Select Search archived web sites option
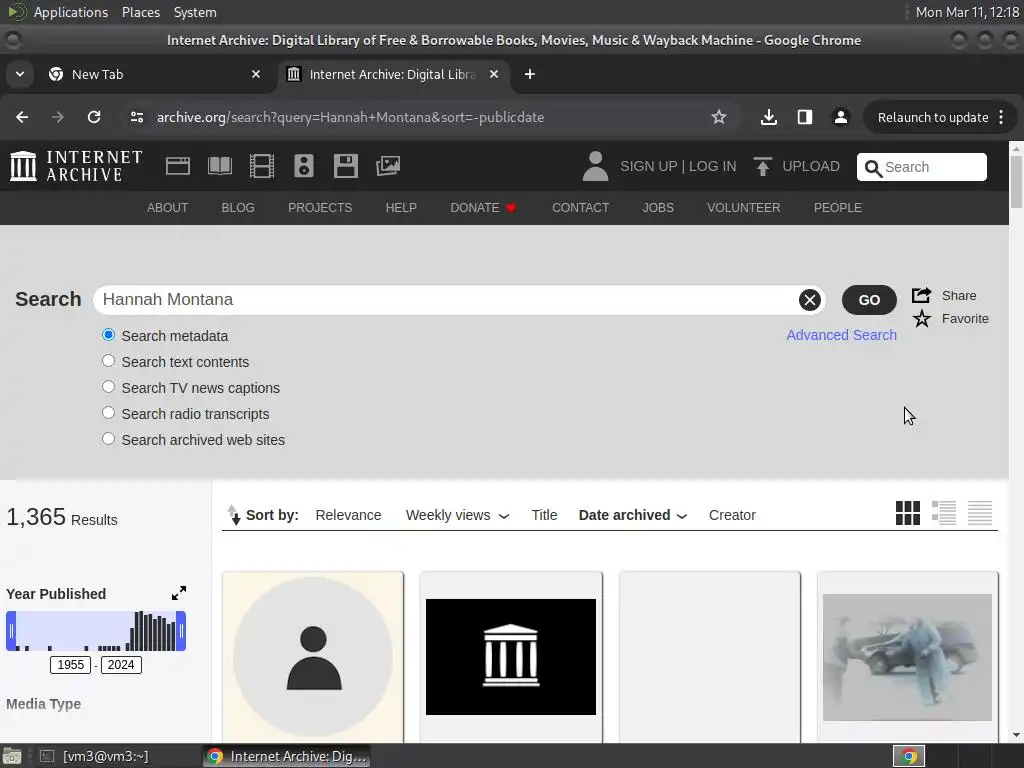 [108, 440]
